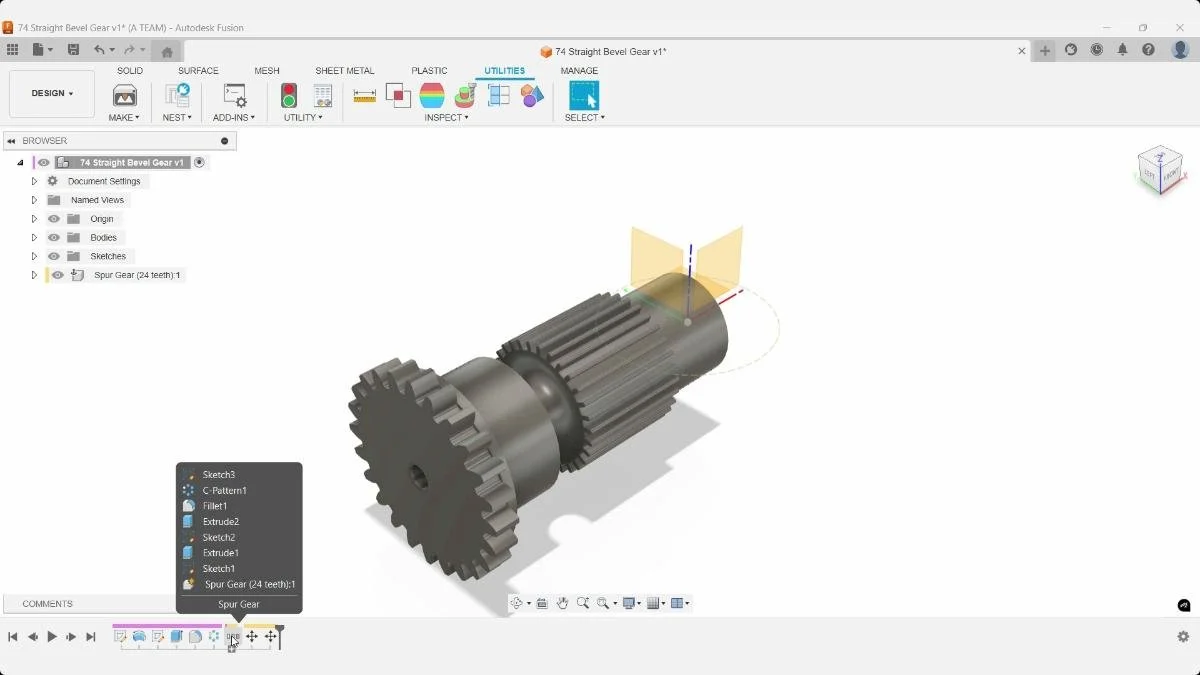The height and width of the screenshot is (675, 1200).
Task: Expand the Sketches node
Action: [x=34, y=256]
